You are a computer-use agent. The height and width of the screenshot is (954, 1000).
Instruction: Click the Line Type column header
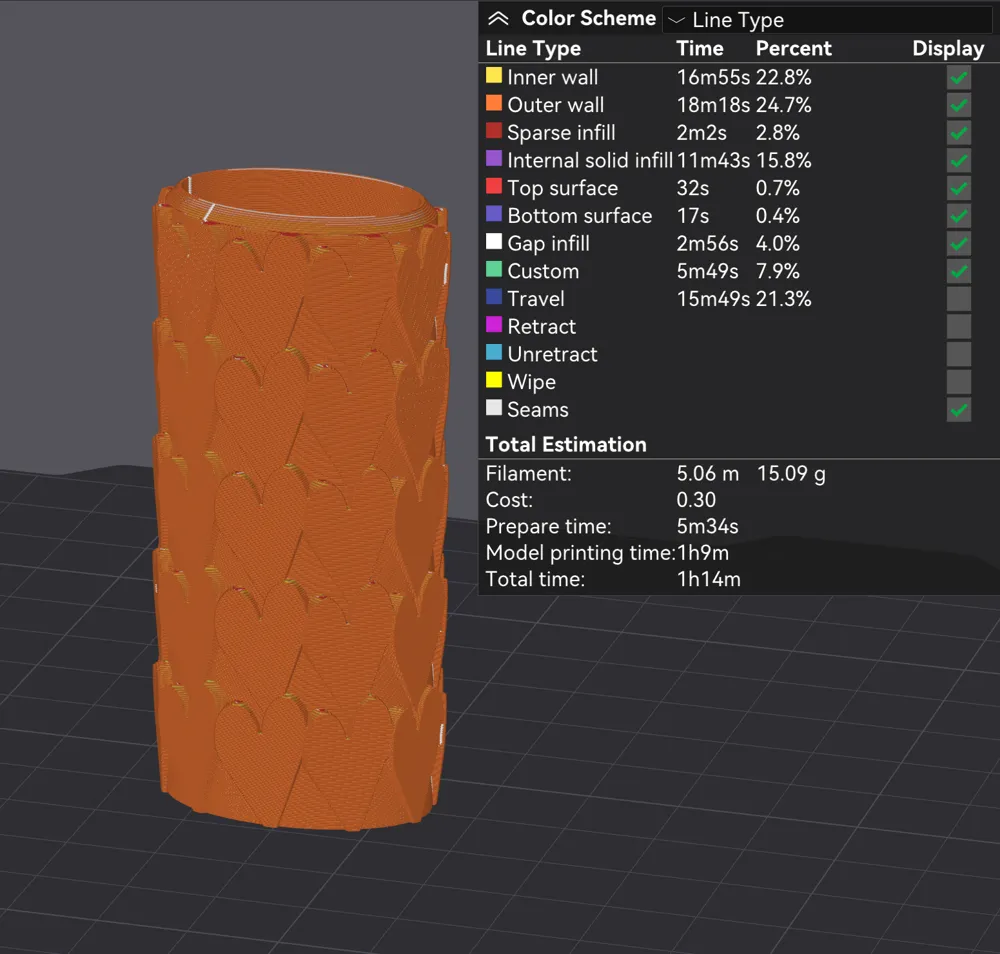pyautogui.click(x=533, y=49)
